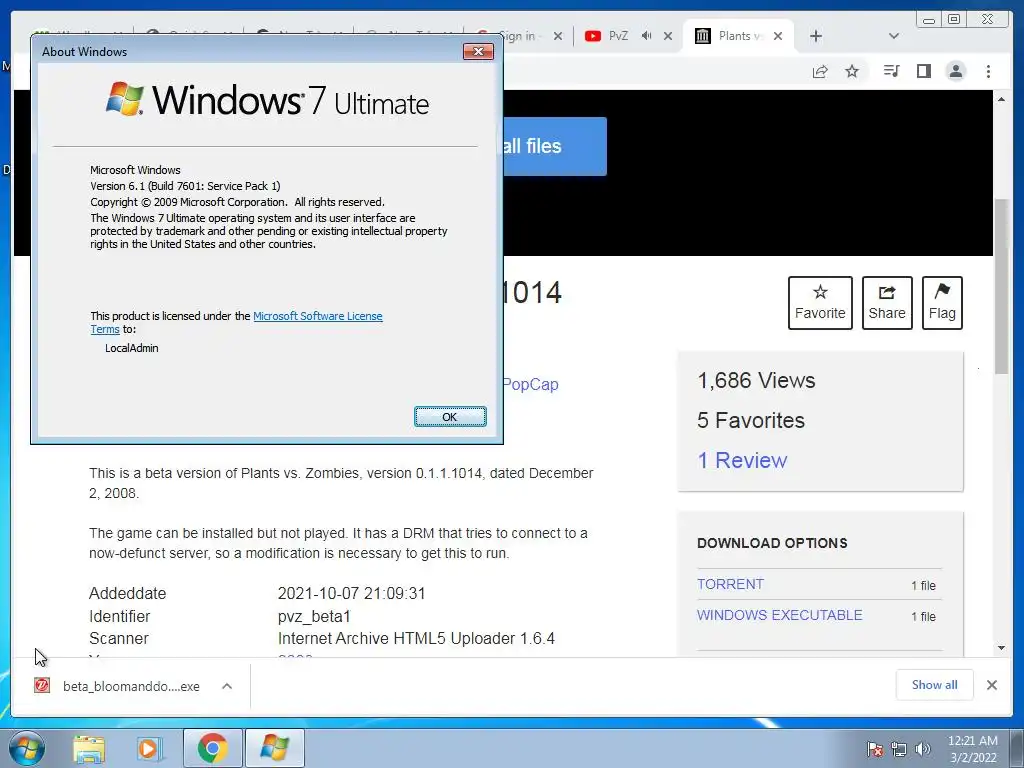Screen dimensions: 1024x768
Task: Click OK in About Windows dialog
Action: [450, 417]
